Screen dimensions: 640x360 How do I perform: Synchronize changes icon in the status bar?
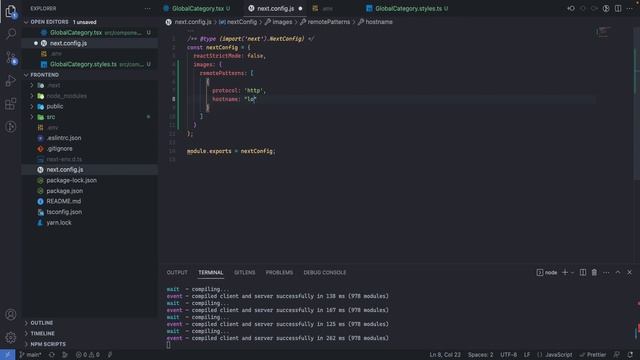point(52,355)
